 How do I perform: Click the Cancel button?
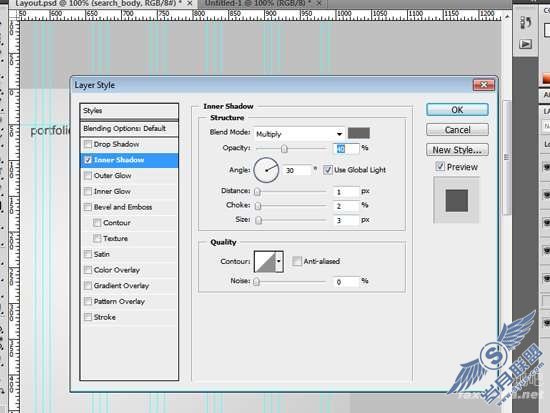(x=457, y=130)
